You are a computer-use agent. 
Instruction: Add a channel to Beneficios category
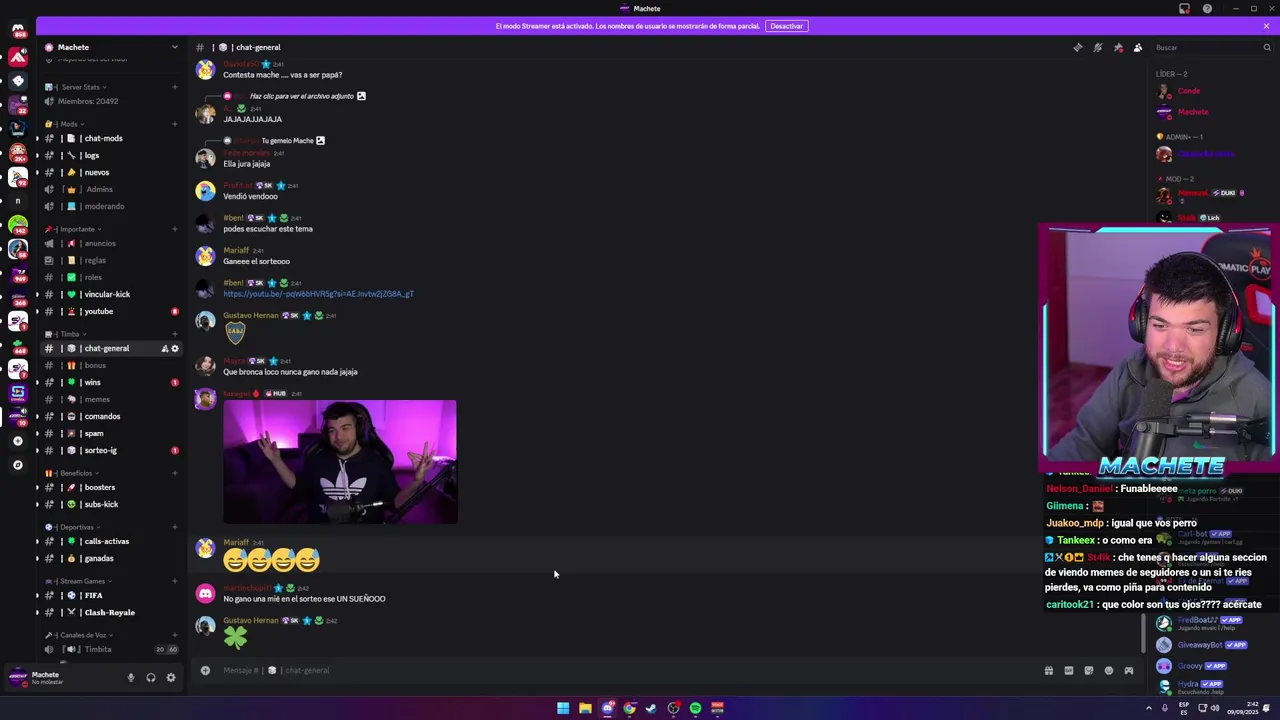(174, 473)
